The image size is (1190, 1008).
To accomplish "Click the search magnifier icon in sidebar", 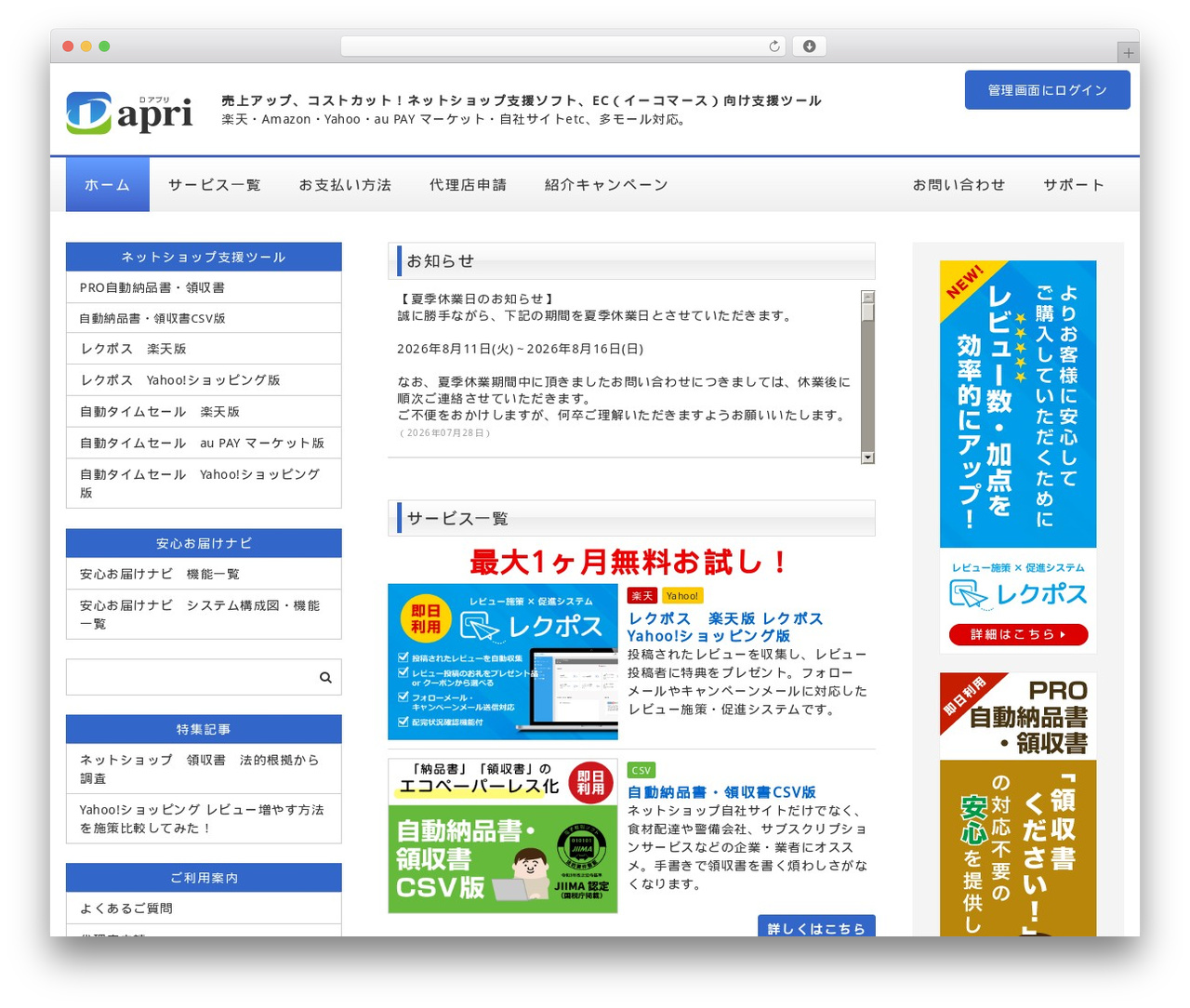I will (x=325, y=678).
